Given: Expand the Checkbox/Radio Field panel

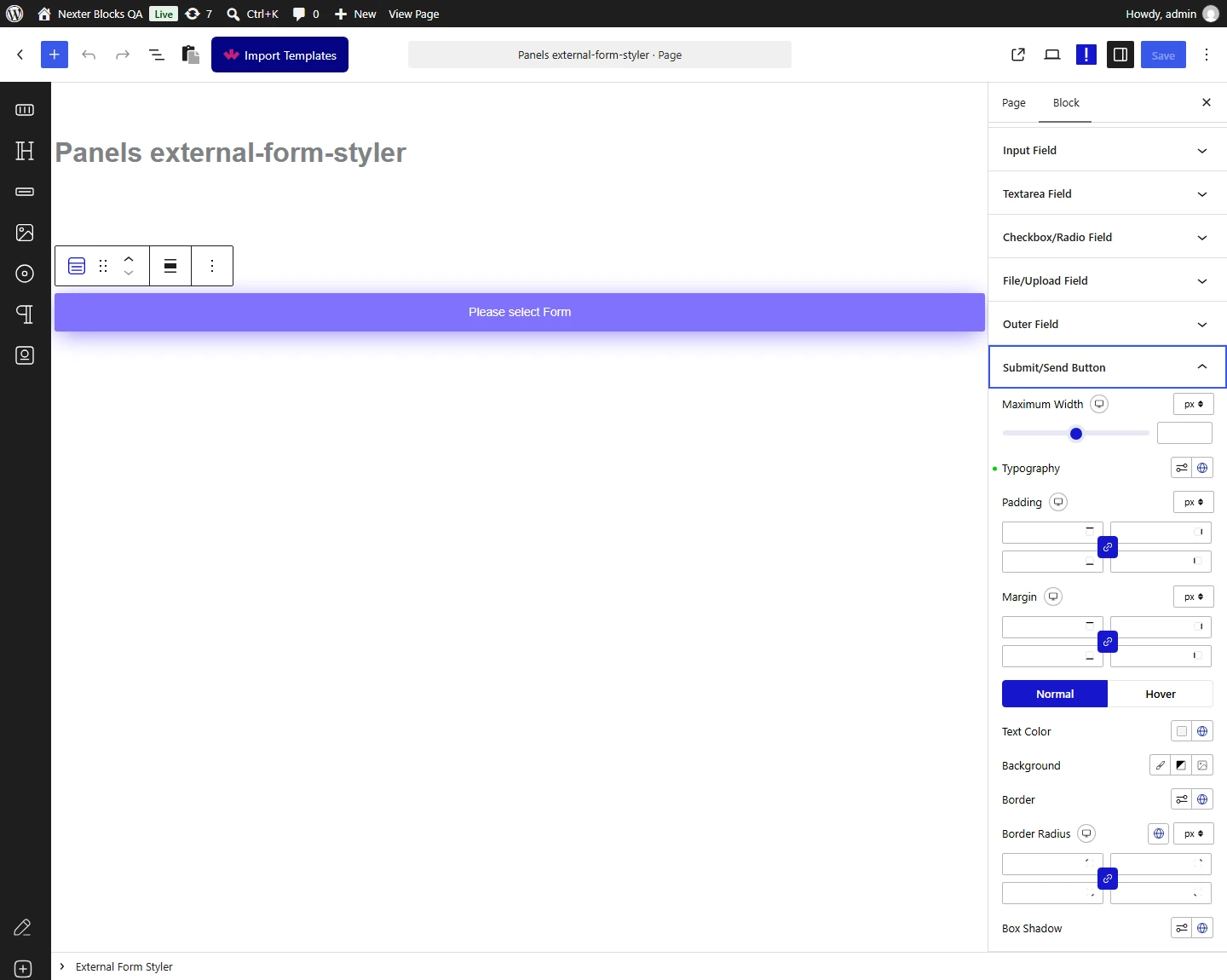Looking at the screenshot, I should tap(1108, 237).
